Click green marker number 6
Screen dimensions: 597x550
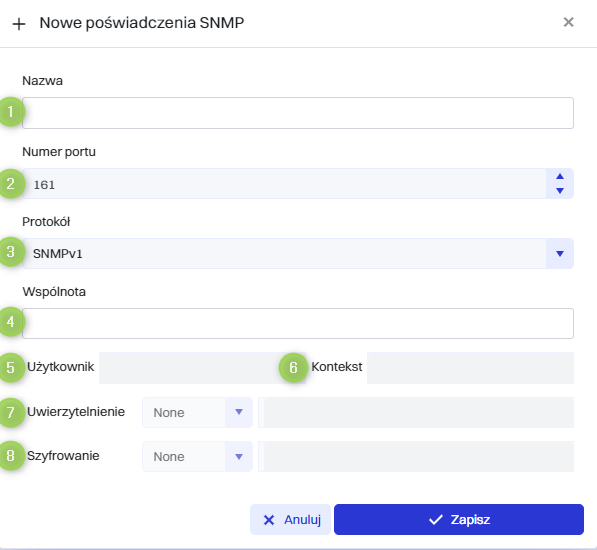[x=293, y=368]
